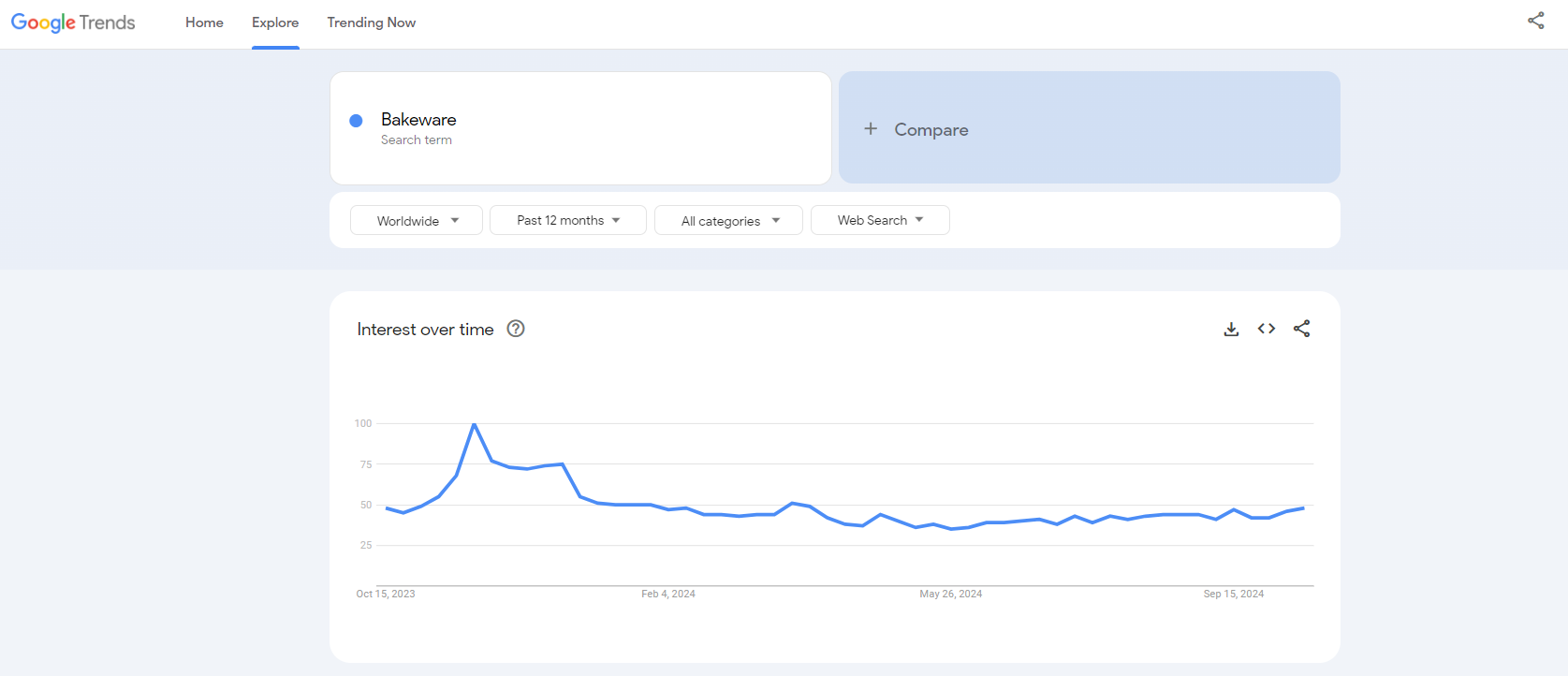Click the Feb 4, 2024 axis label

pyautogui.click(x=668, y=594)
